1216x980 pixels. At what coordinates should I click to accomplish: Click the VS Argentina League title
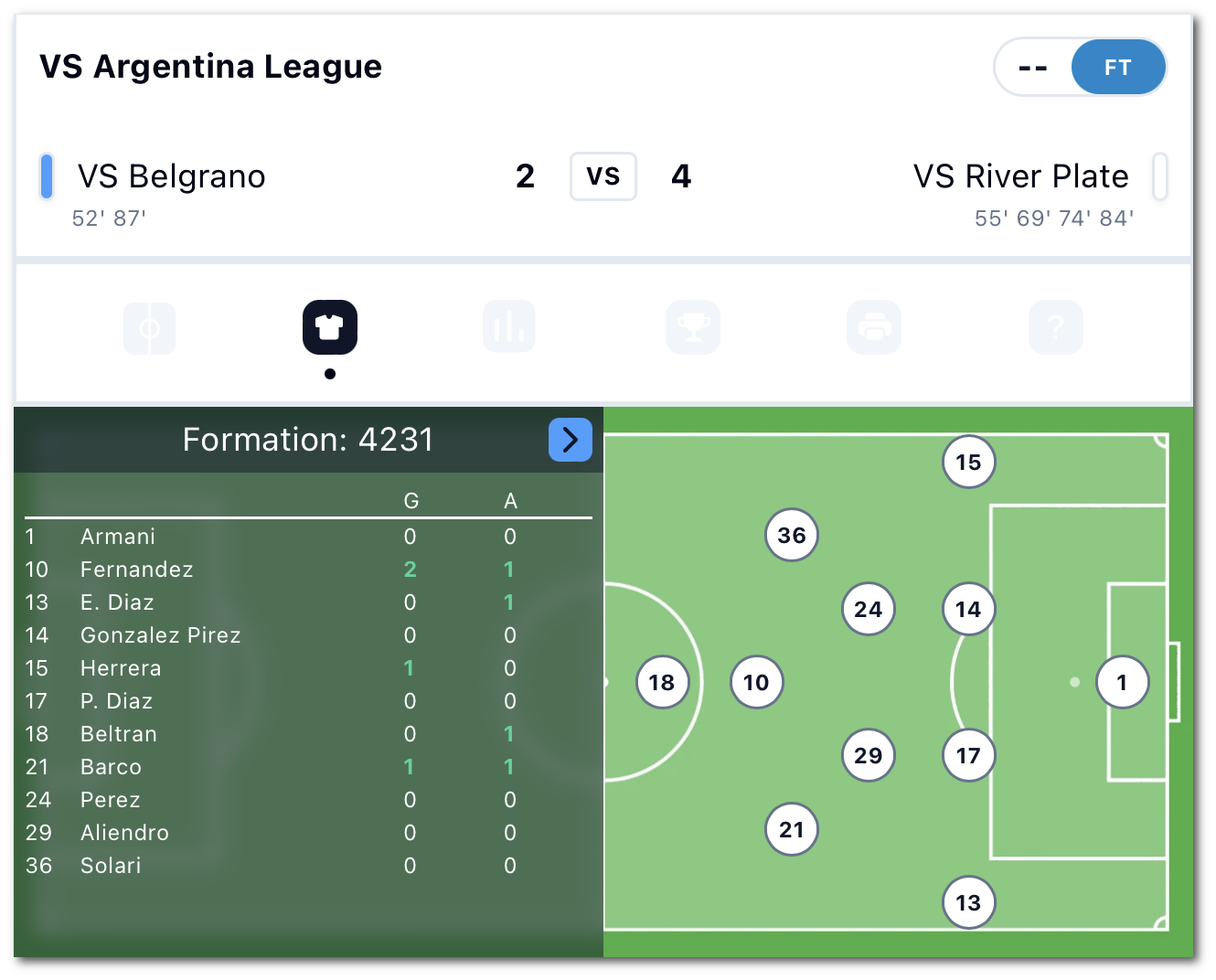[209, 66]
